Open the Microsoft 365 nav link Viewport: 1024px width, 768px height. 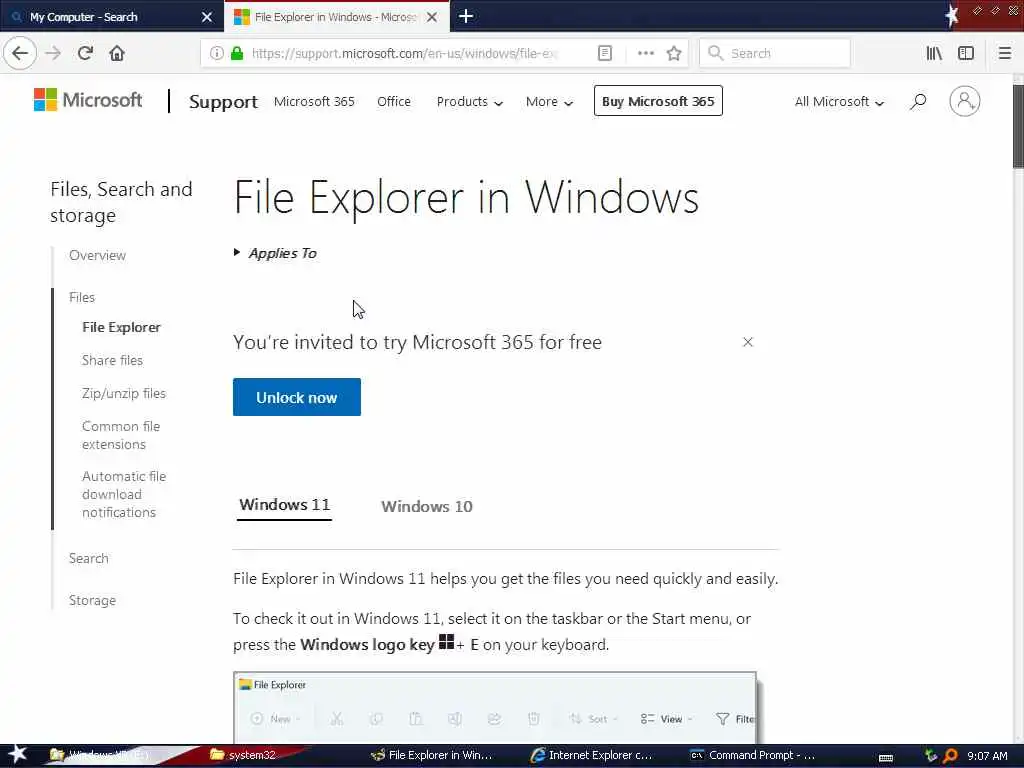314,102
